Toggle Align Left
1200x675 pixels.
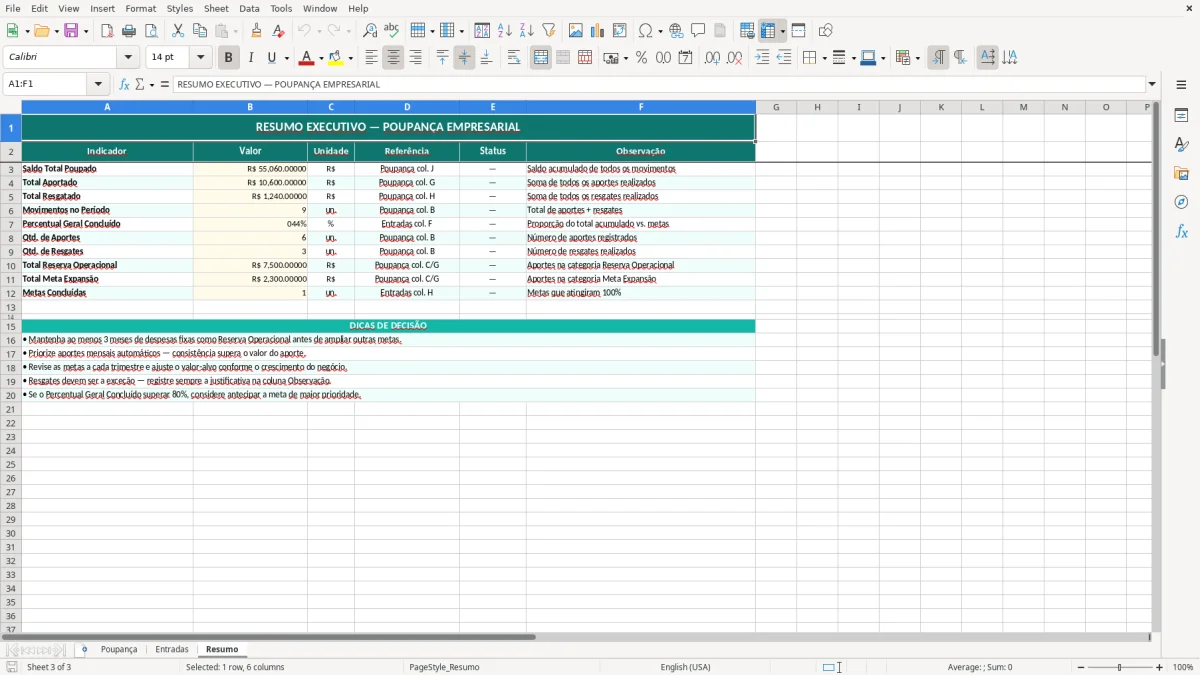tap(372, 58)
